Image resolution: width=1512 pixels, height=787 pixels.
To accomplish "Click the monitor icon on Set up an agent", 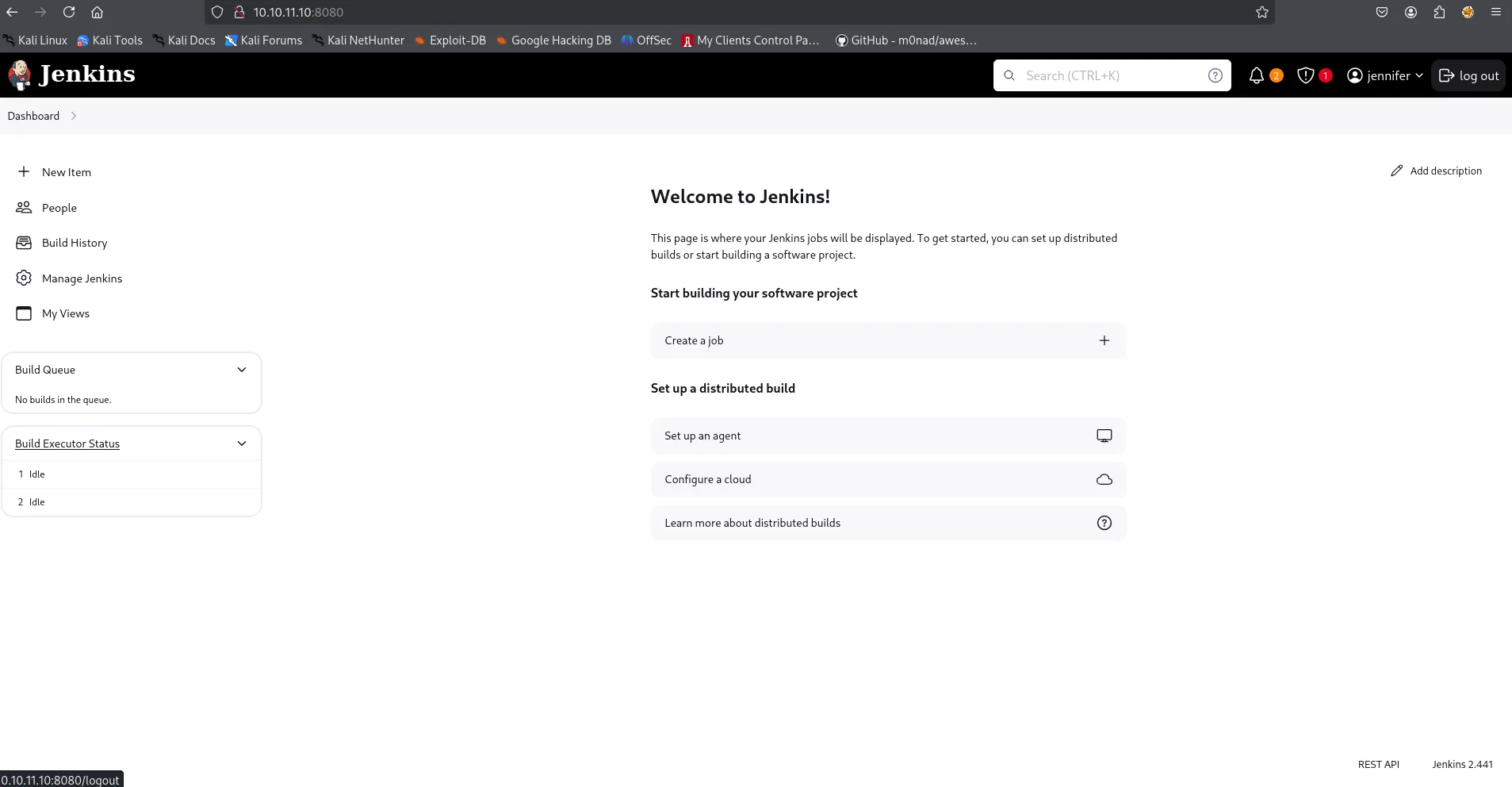I will click(1104, 436).
